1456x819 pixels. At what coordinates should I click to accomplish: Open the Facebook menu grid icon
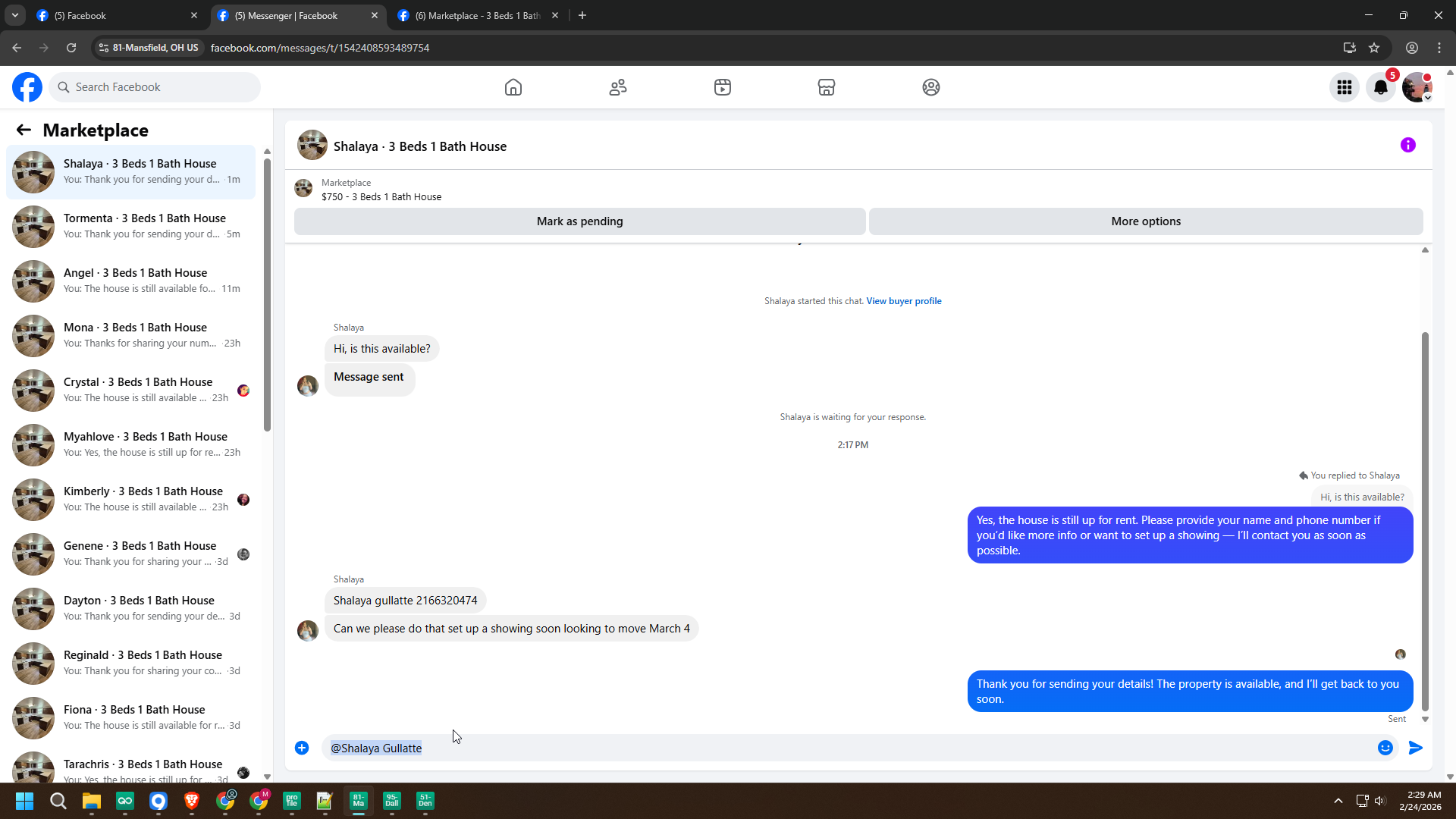(1345, 87)
